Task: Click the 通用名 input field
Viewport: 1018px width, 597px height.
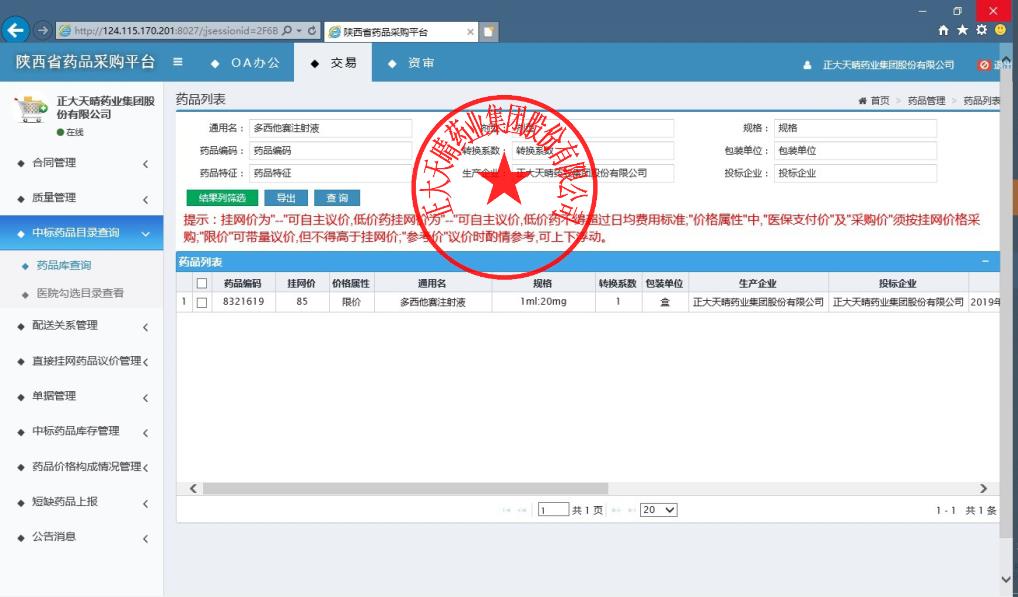Action: (330, 128)
